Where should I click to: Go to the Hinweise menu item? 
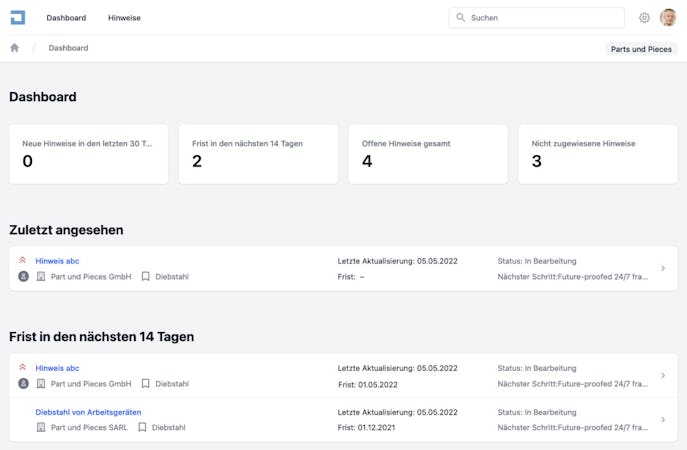pos(124,18)
